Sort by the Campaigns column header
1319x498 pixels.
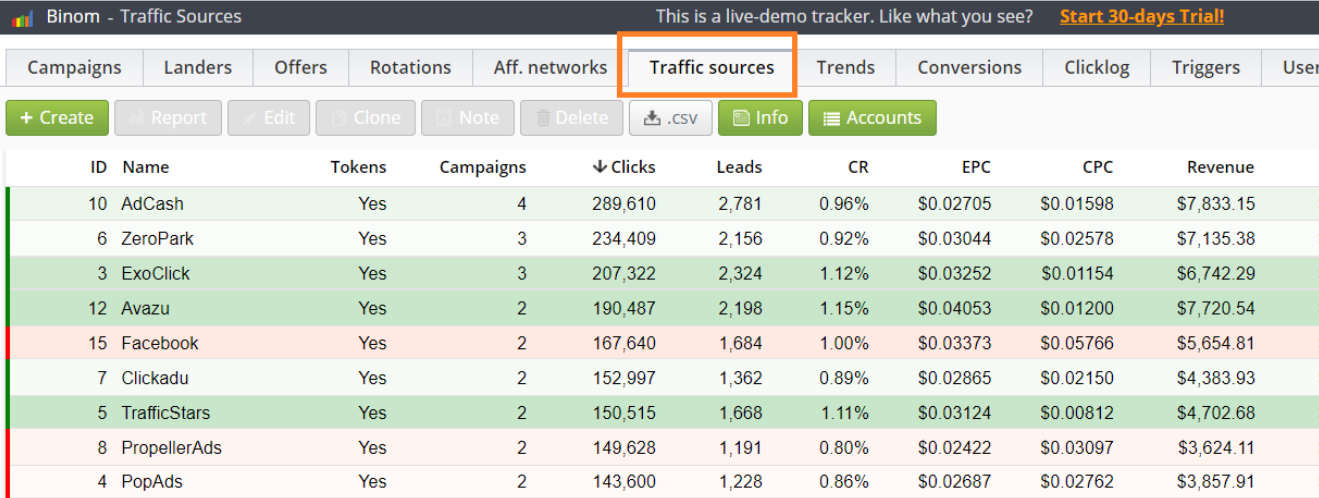[x=482, y=167]
